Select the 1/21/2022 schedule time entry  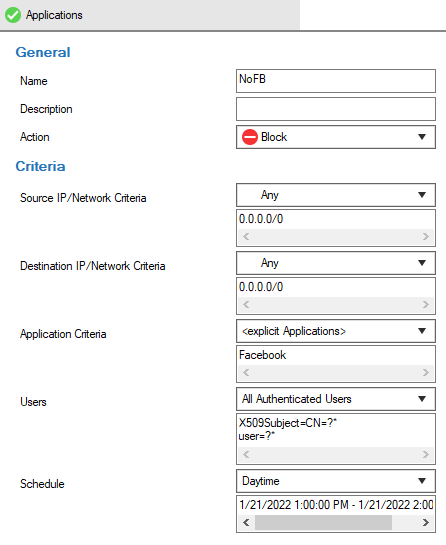(336, 505)
